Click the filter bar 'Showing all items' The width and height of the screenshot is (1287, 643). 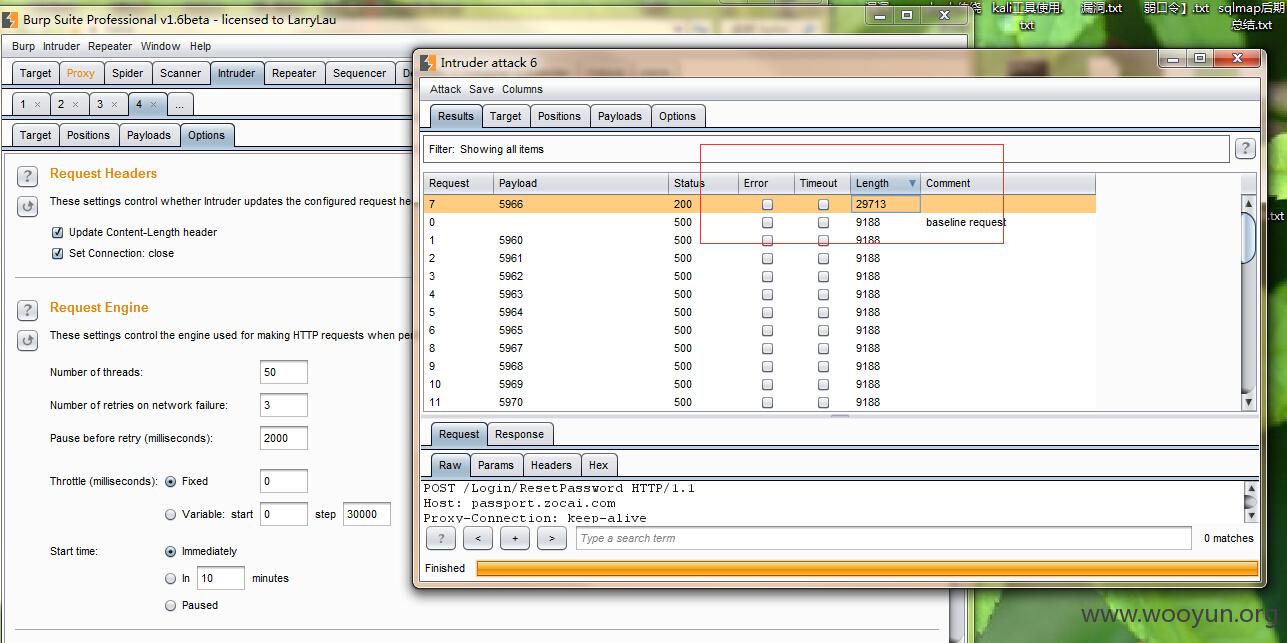(826, 149)
